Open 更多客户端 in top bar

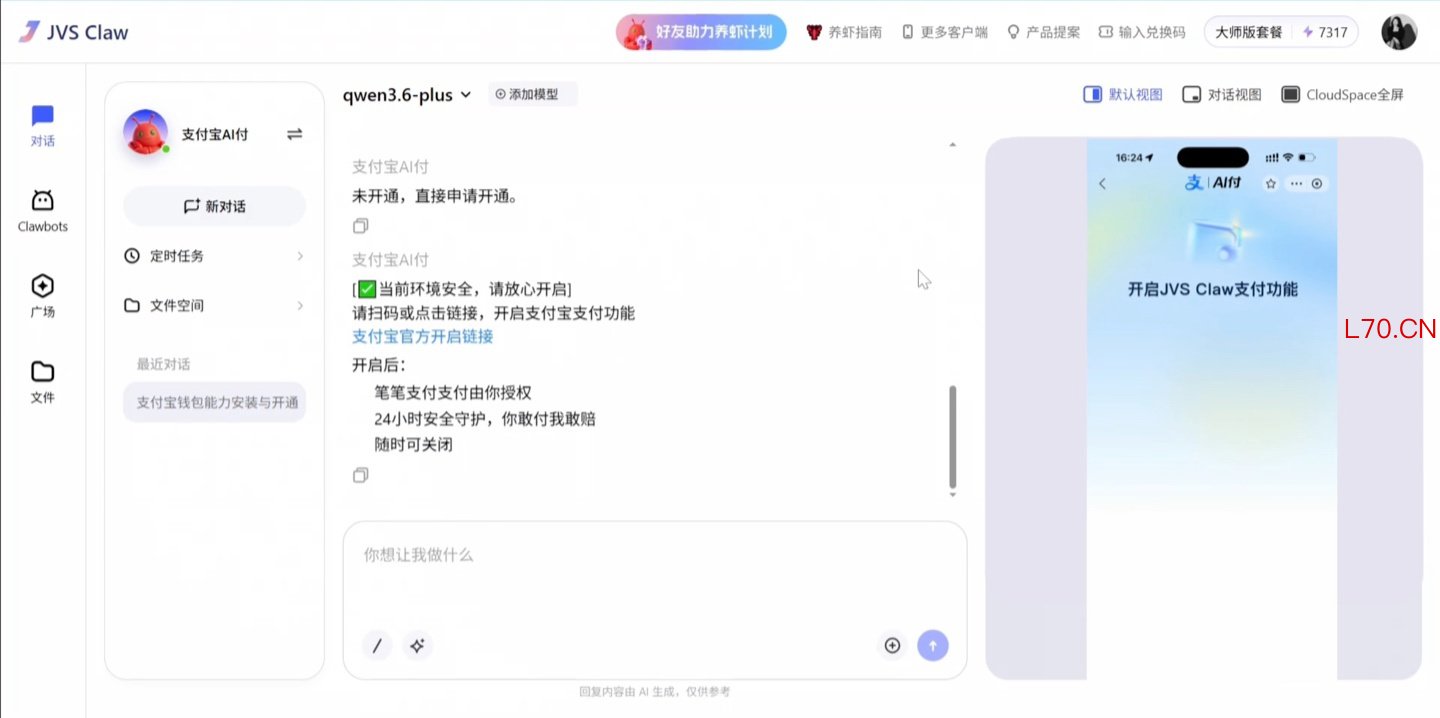945,32
